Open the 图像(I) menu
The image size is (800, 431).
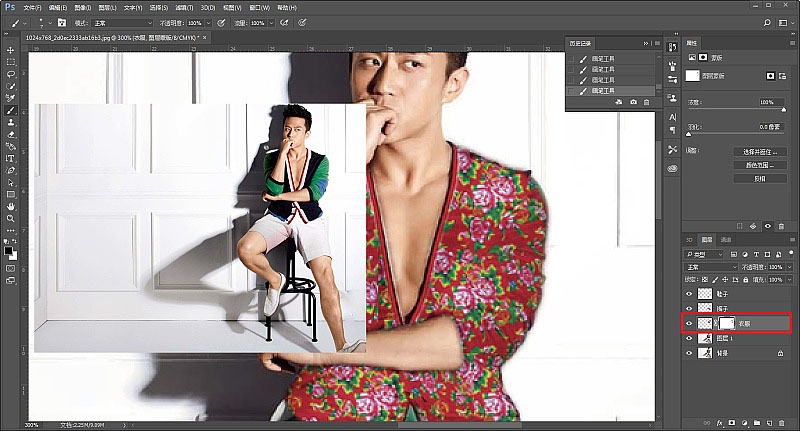(83, 8)
